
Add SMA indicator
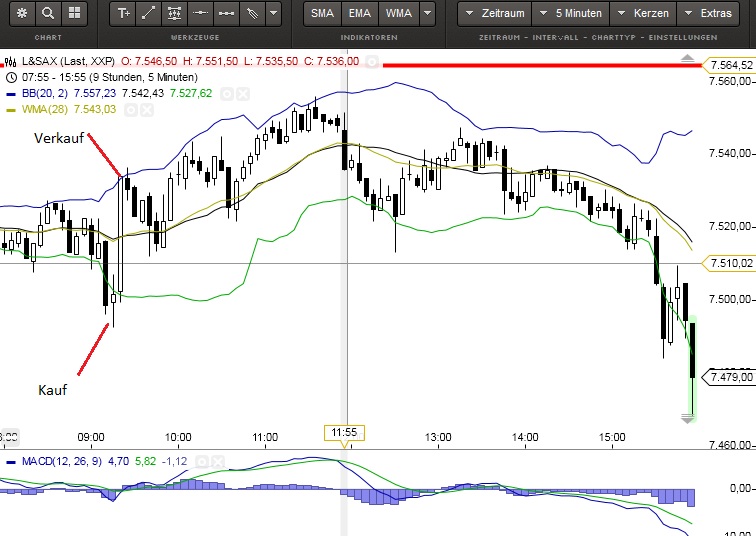[322, 13]
